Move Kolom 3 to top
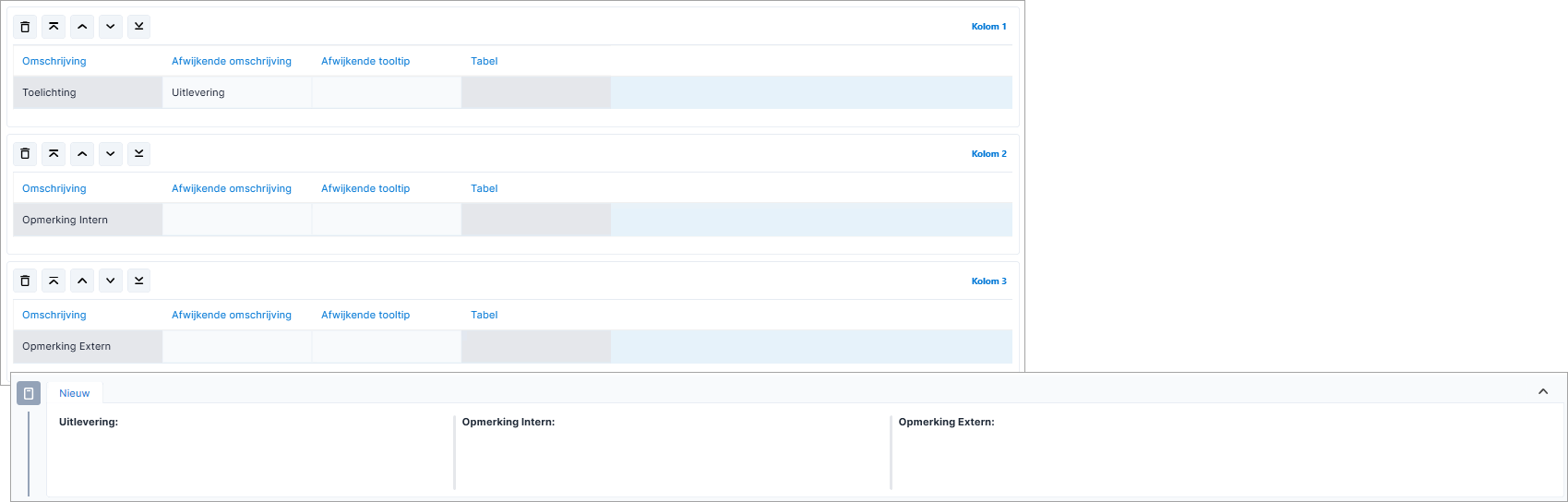Viewport: 1568px width, 502px height. 54,281
